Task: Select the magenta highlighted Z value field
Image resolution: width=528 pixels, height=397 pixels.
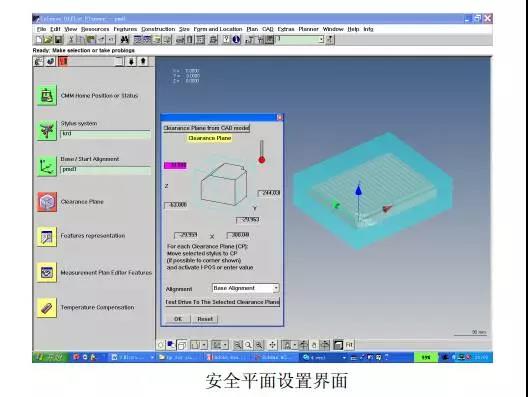Action: (175, 165)
